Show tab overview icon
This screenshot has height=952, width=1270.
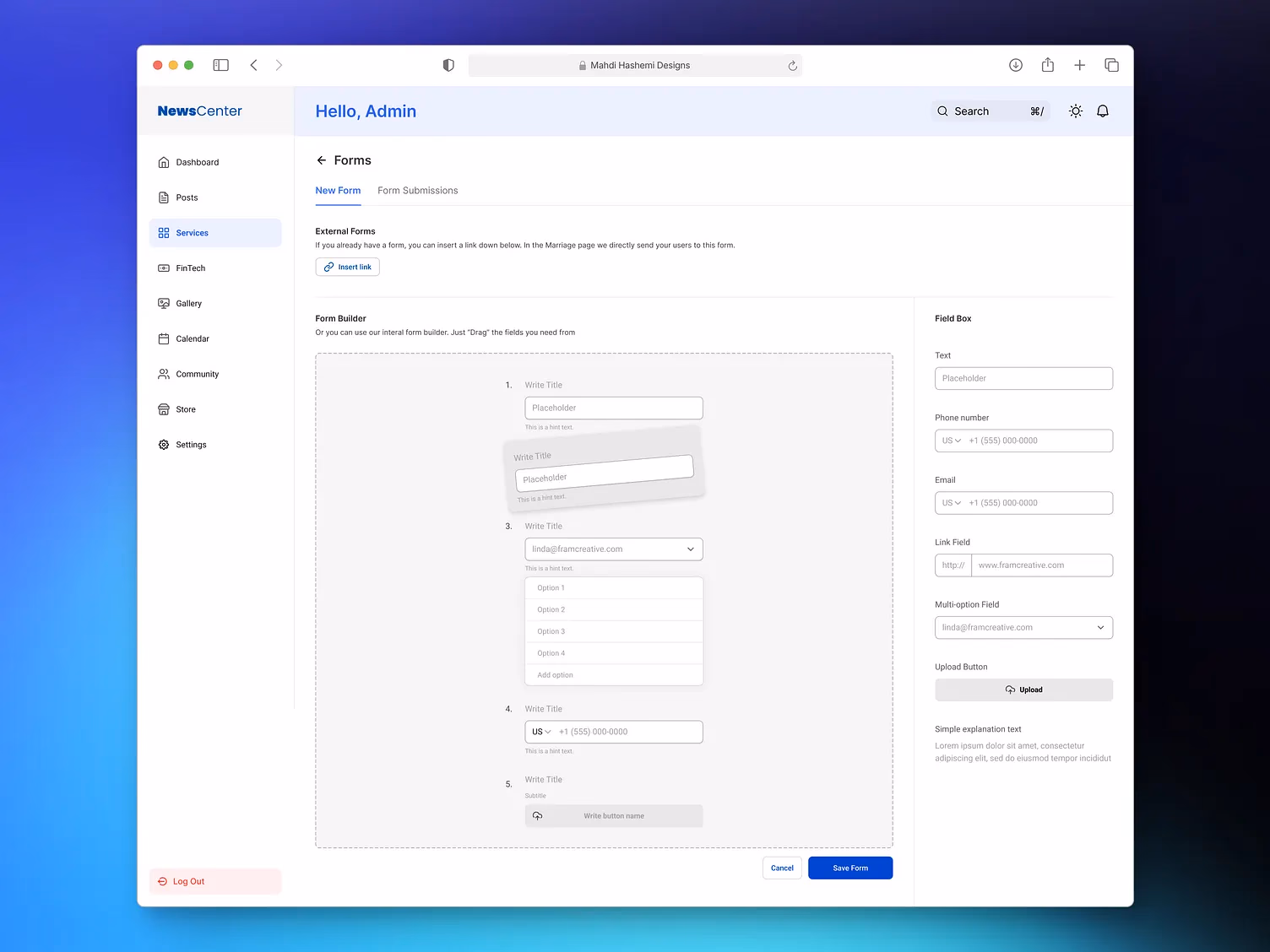click(x=1111, y=65)
